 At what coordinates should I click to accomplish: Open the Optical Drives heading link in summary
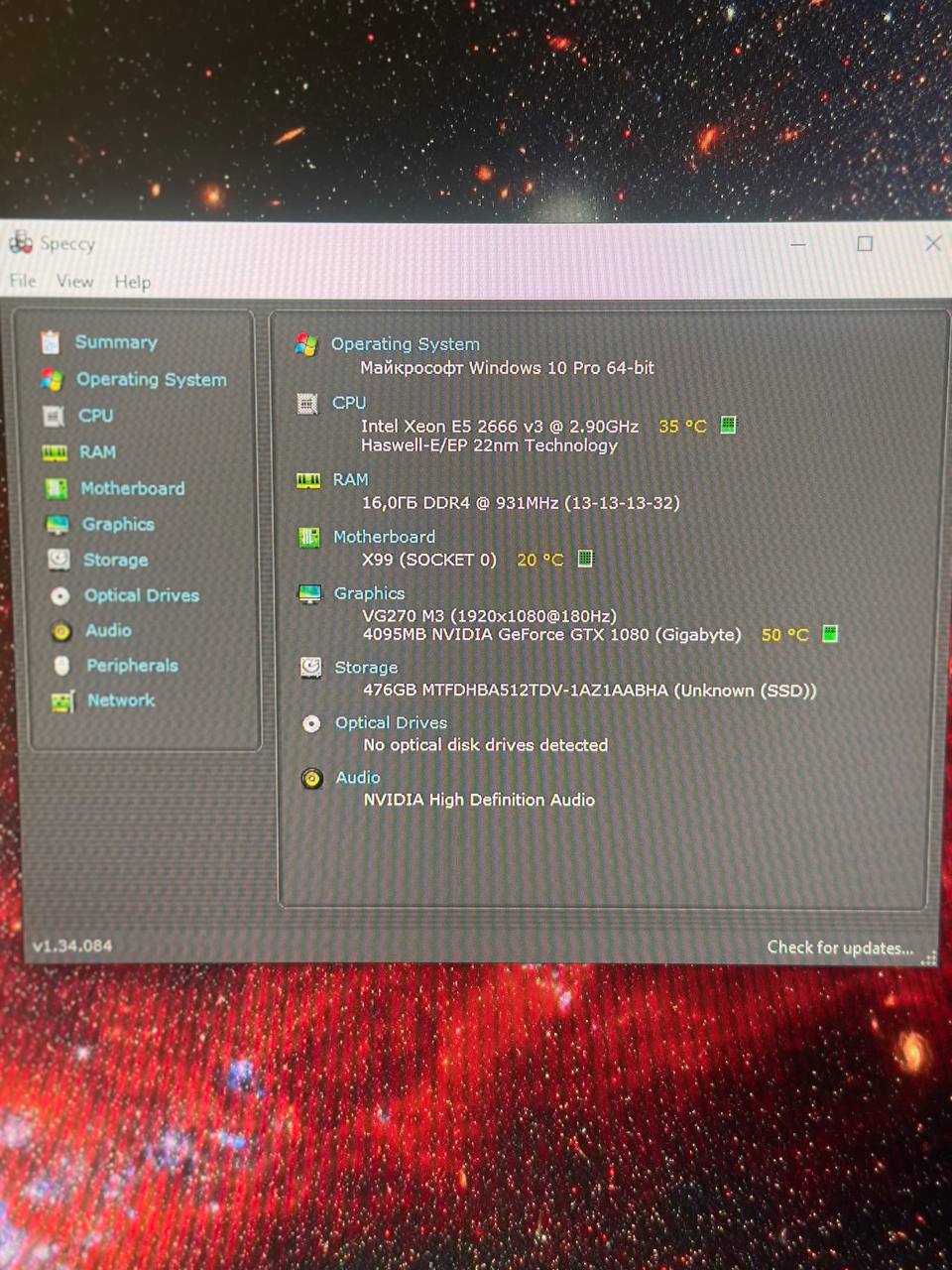(391, 723)
